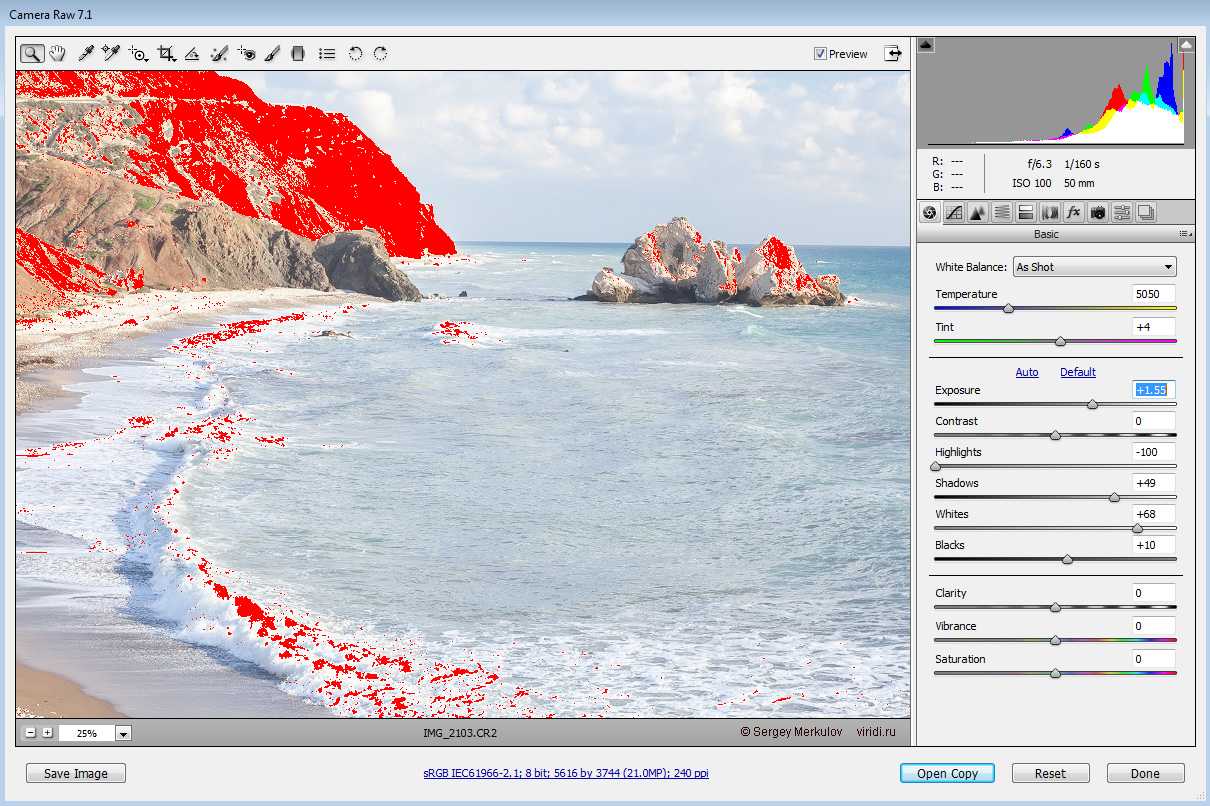This screenshot has height=806, width=1210.
Task: Toggle shadow clipping warning in histogram
Action: click(x=926, y=45)
